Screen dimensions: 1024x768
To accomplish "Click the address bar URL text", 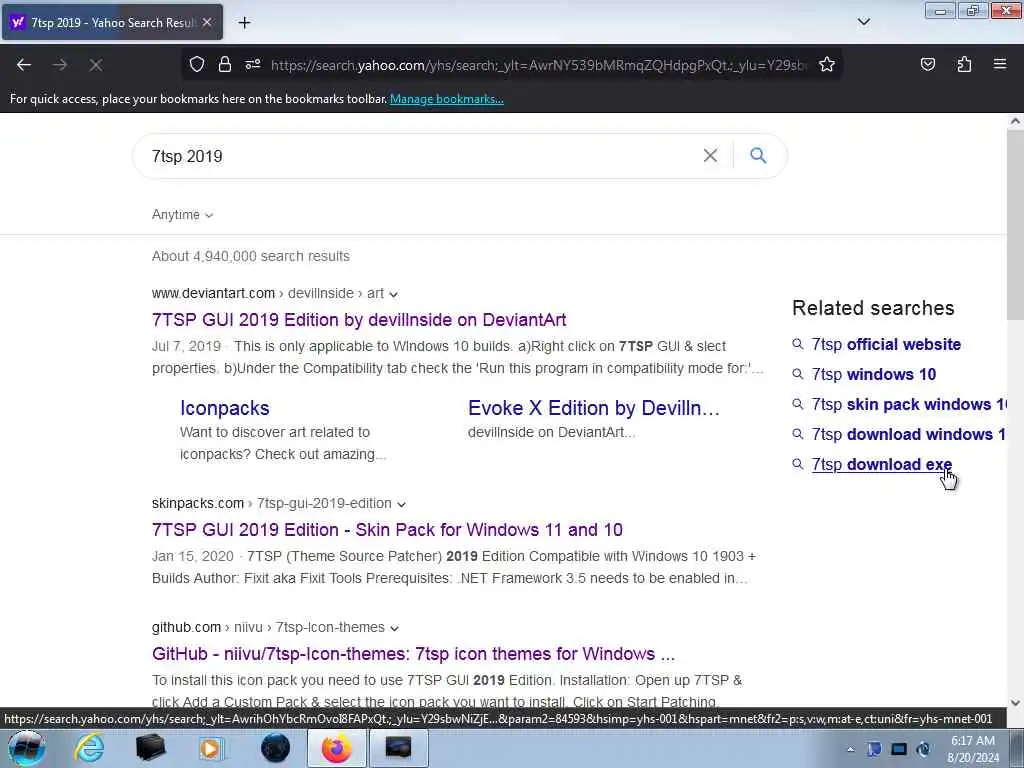I will pyautogui.click(x=538, y=65).
